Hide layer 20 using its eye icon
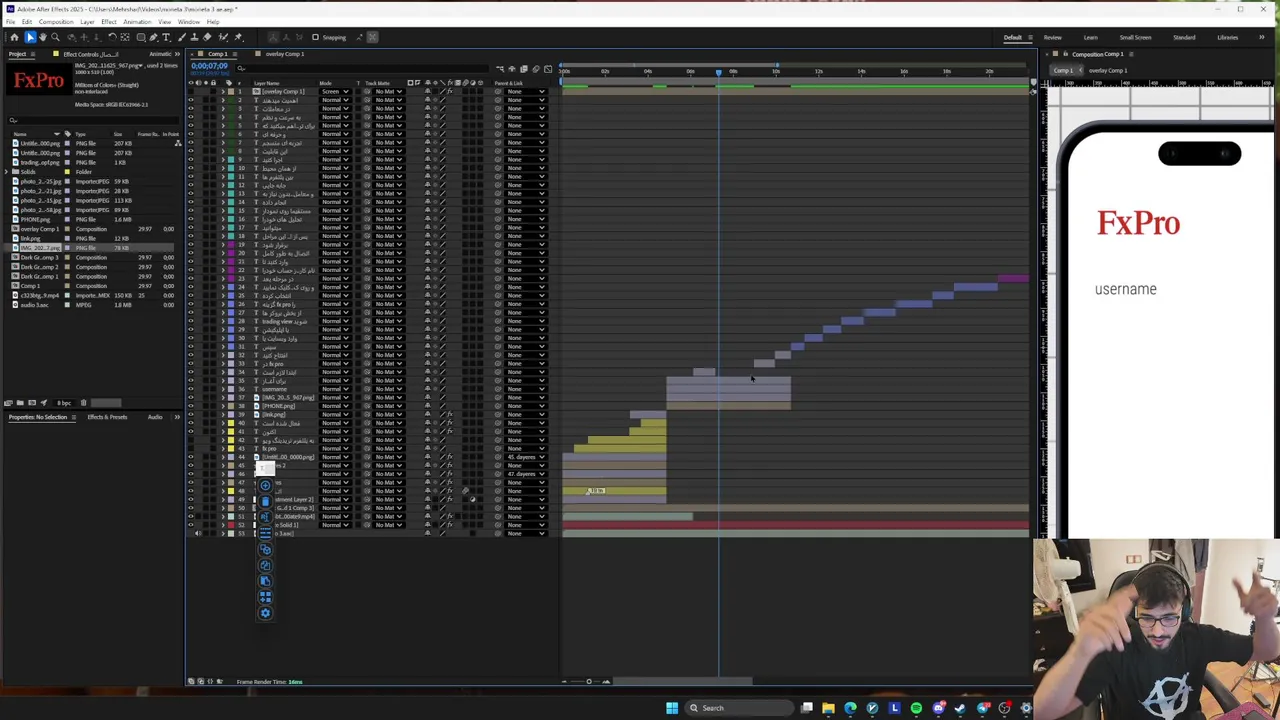Viewport: 1280px width, 720px height. point(191,253)
